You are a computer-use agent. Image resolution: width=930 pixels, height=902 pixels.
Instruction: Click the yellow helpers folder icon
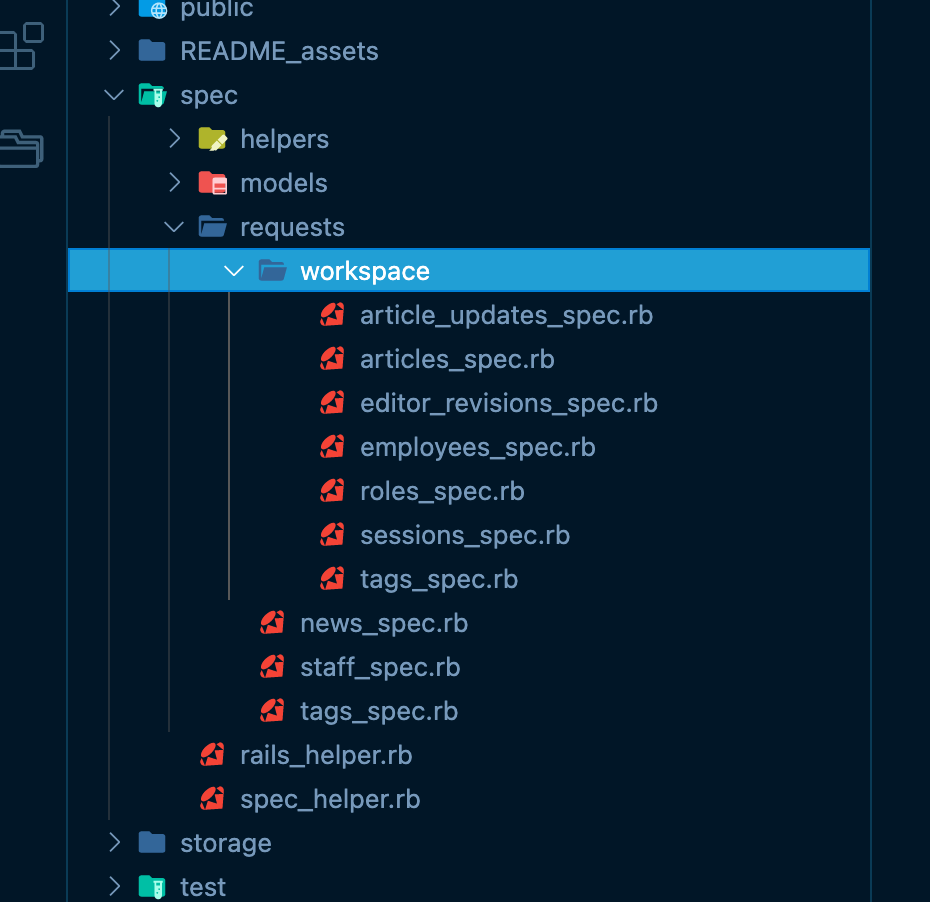coord(212,139)
